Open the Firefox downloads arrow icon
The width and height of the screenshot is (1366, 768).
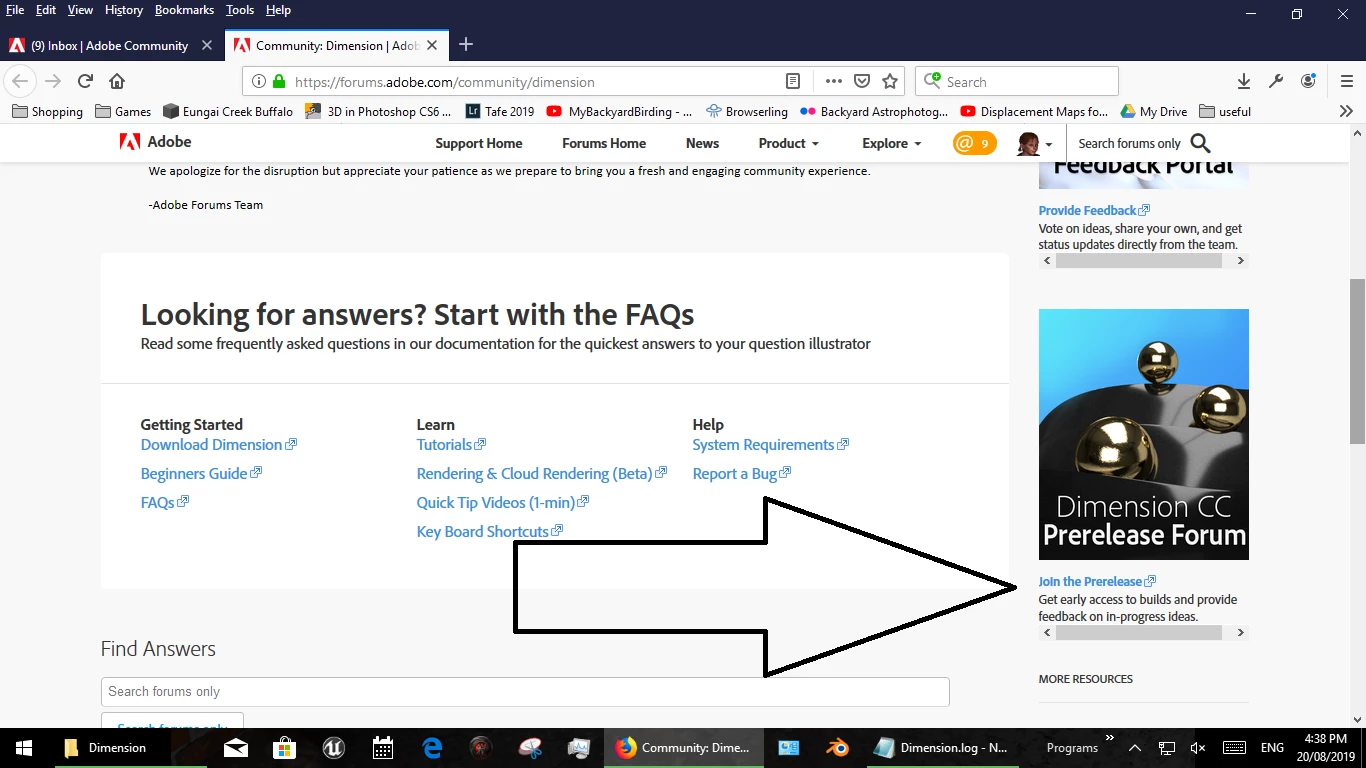coord(1244,81)
